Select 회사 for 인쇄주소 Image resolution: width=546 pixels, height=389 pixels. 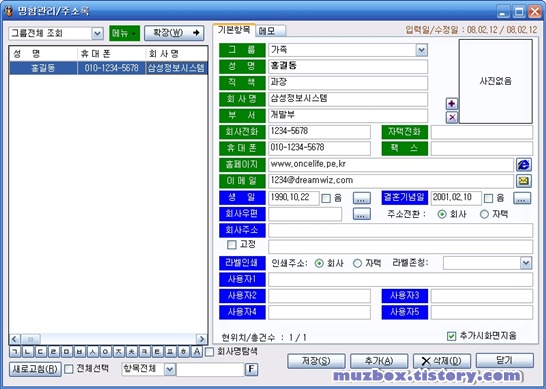(319, 263)
